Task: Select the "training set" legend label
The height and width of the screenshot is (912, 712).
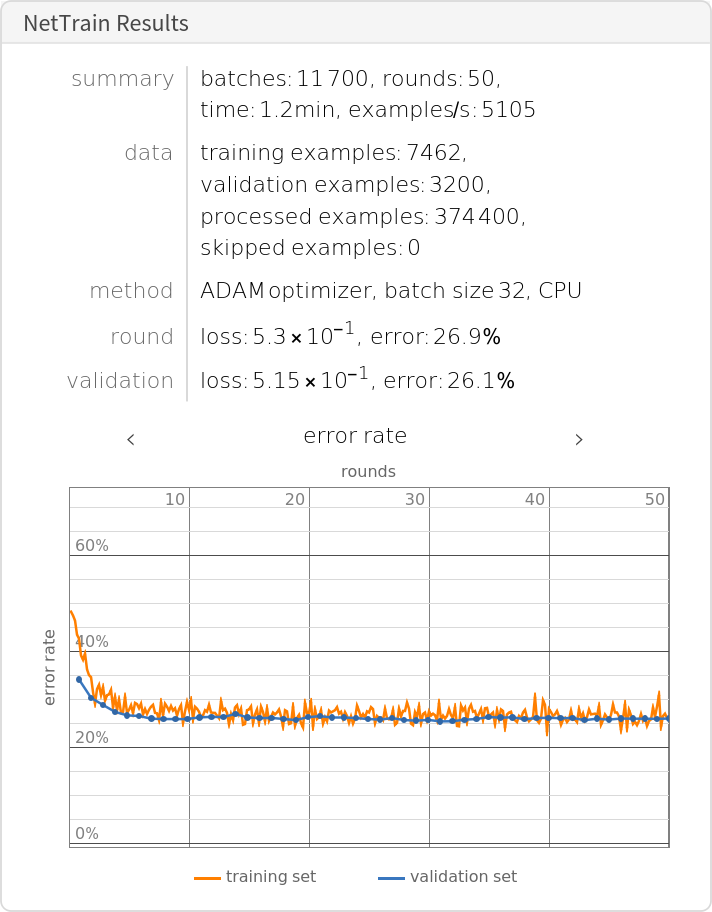Action: point(270,877)
